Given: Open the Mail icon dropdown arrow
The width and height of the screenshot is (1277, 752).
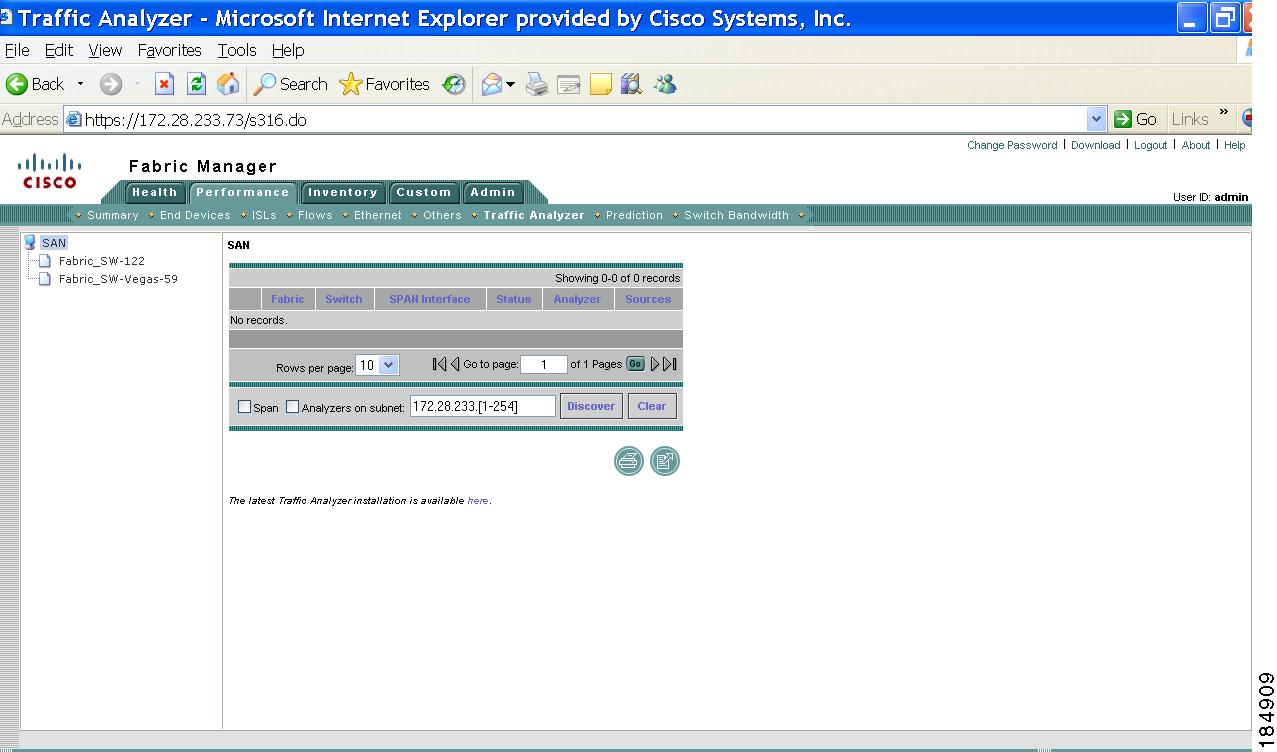Looking at the screenshot, I should click(510, 85).
